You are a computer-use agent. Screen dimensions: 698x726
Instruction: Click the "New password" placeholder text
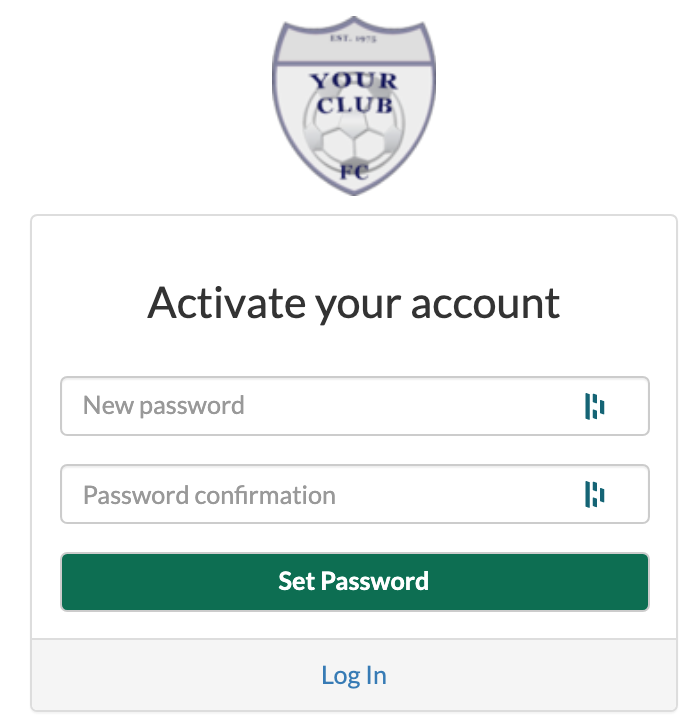pos(163,406)
